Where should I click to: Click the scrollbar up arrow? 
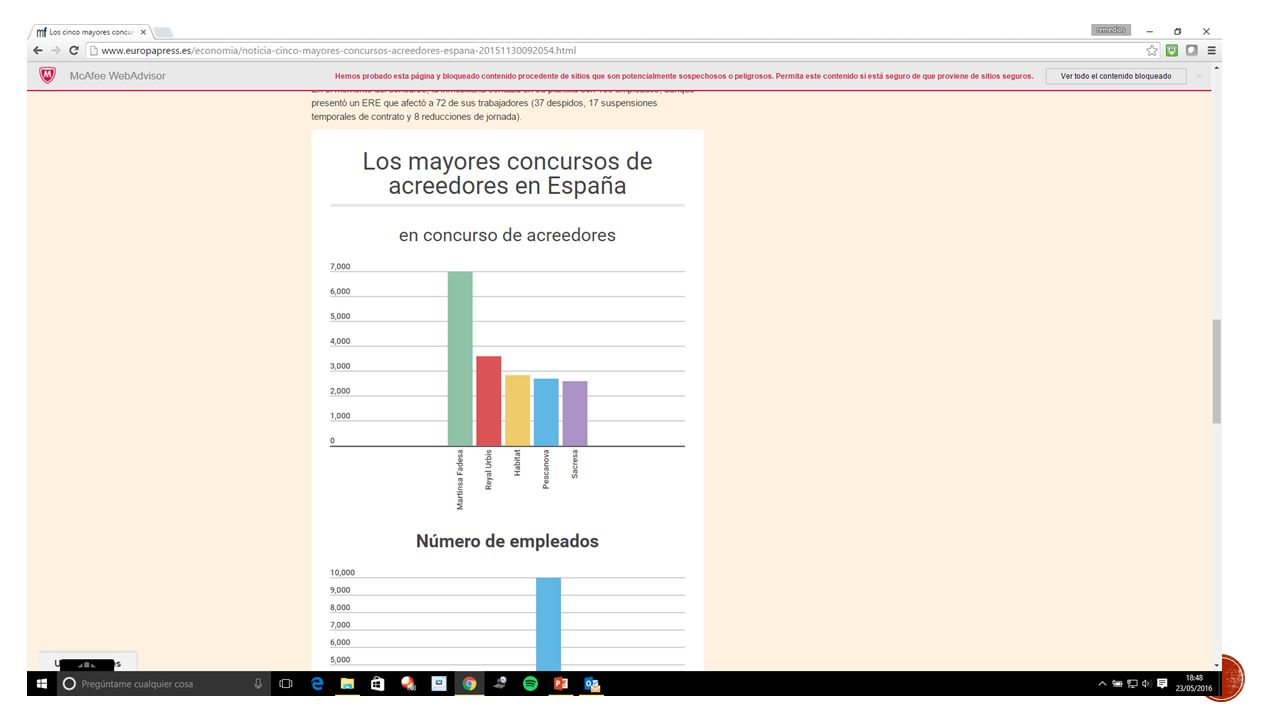1216,69
